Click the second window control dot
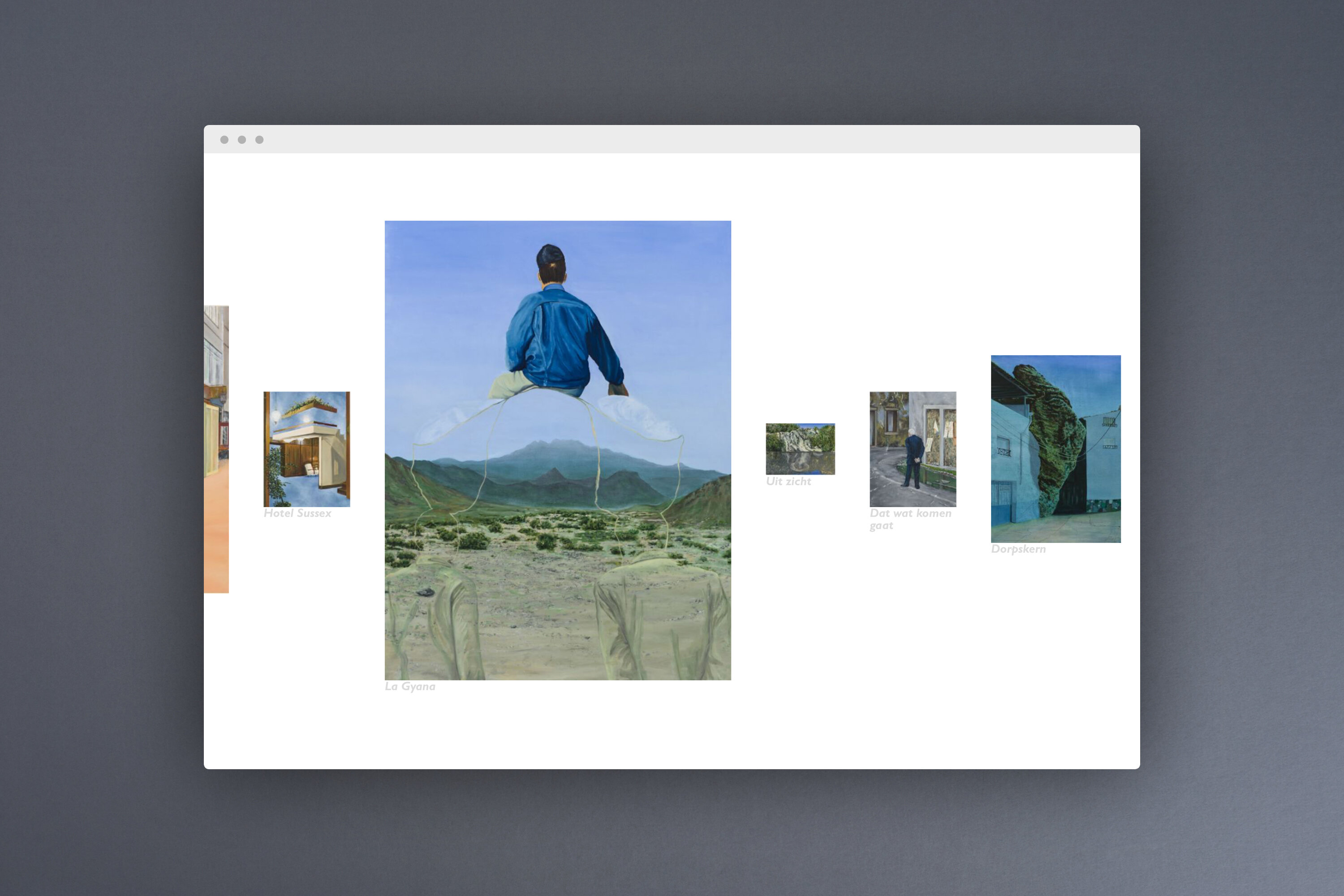This screenshot has height=896, width=1344. pyautogui.click(x=242, y=139)
